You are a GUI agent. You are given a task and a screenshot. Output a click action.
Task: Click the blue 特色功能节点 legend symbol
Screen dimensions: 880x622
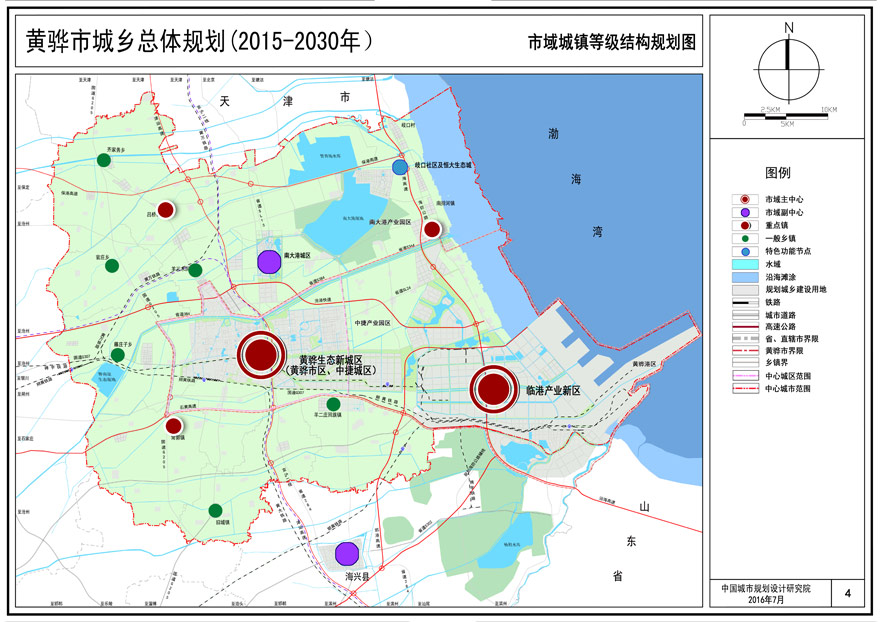[x=745, y=251]
